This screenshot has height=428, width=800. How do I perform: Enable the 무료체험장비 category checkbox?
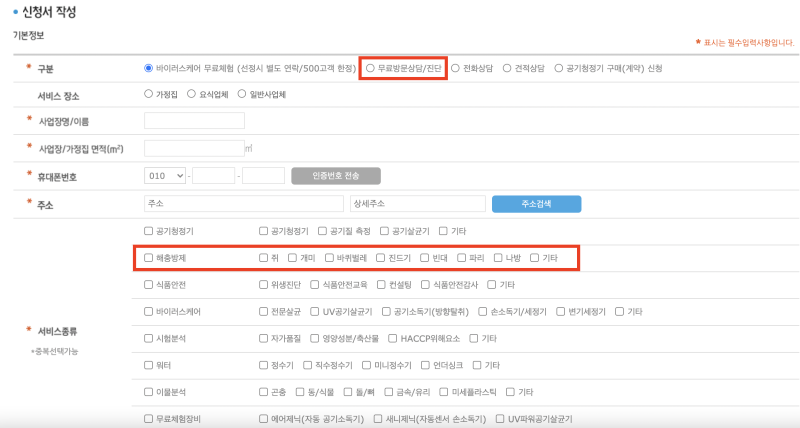pos(148,419)
